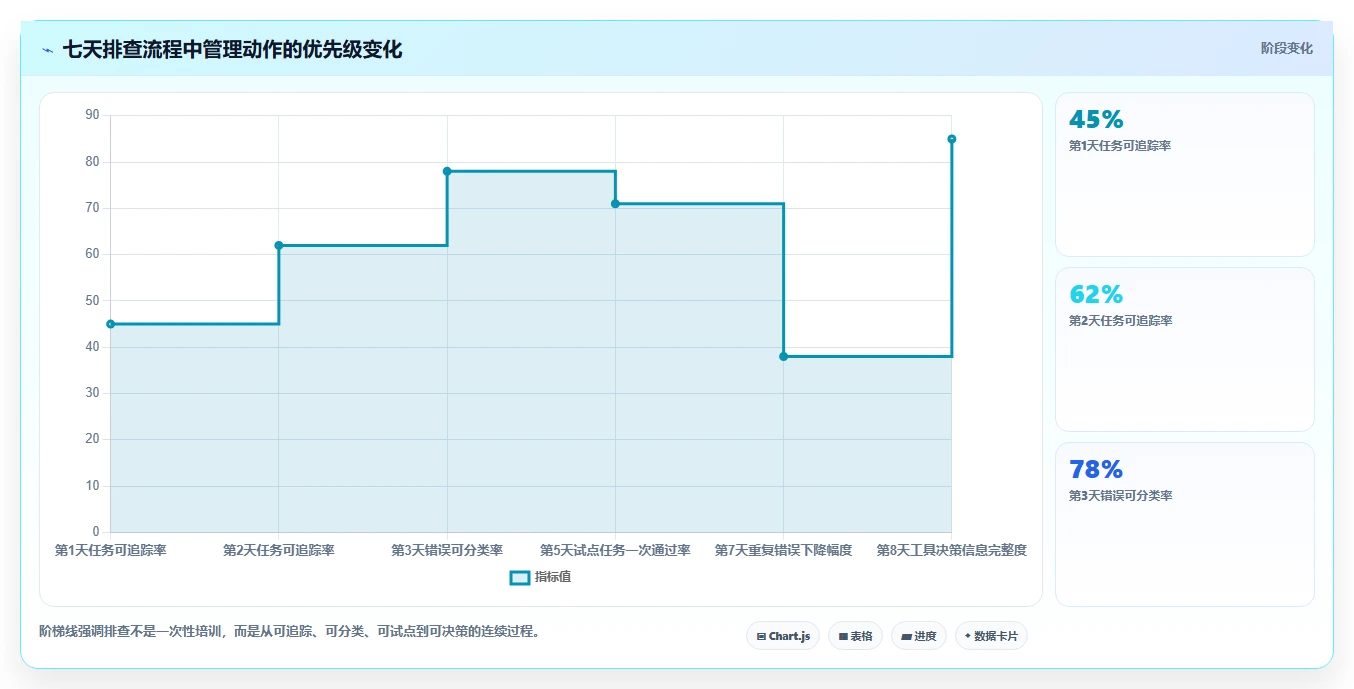Click the data point for 第1天任务可追踪率

[110, 324]
